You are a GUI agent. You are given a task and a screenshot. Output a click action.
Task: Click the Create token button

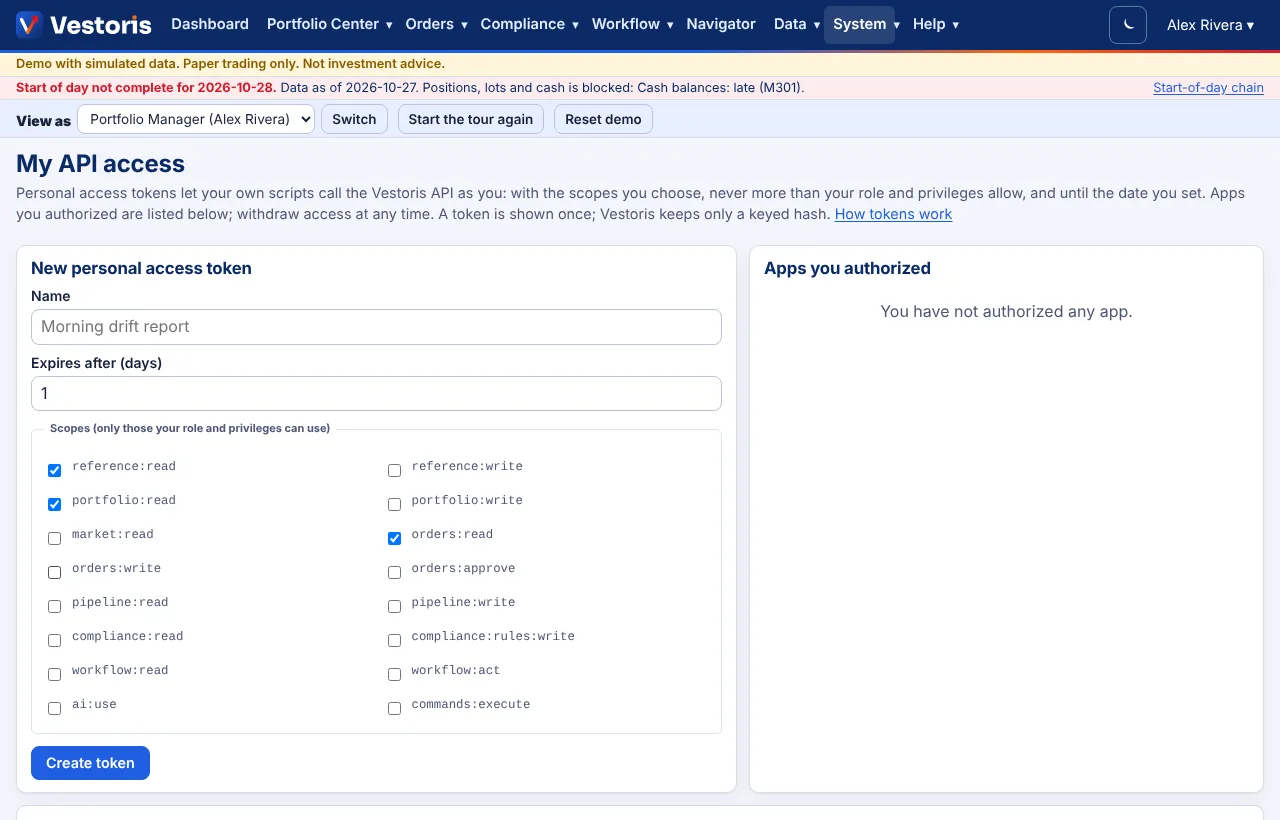(x=90, y=763)
